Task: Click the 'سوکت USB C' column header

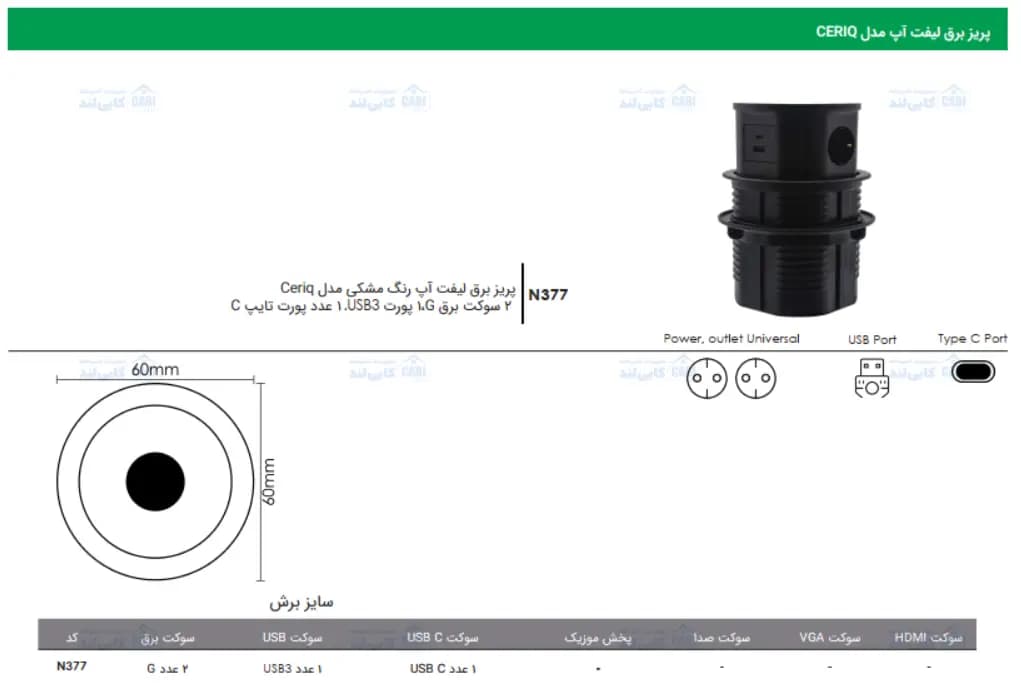Action: point(443,637)
